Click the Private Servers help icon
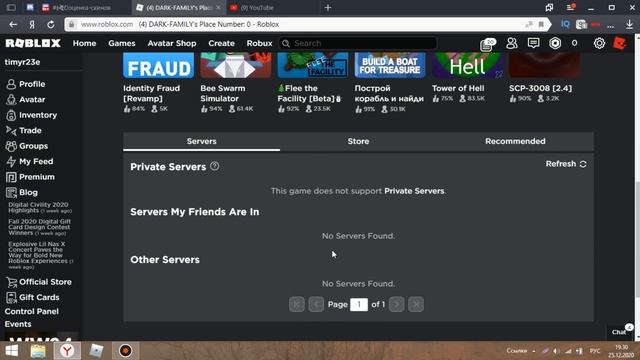 point(215,166)
